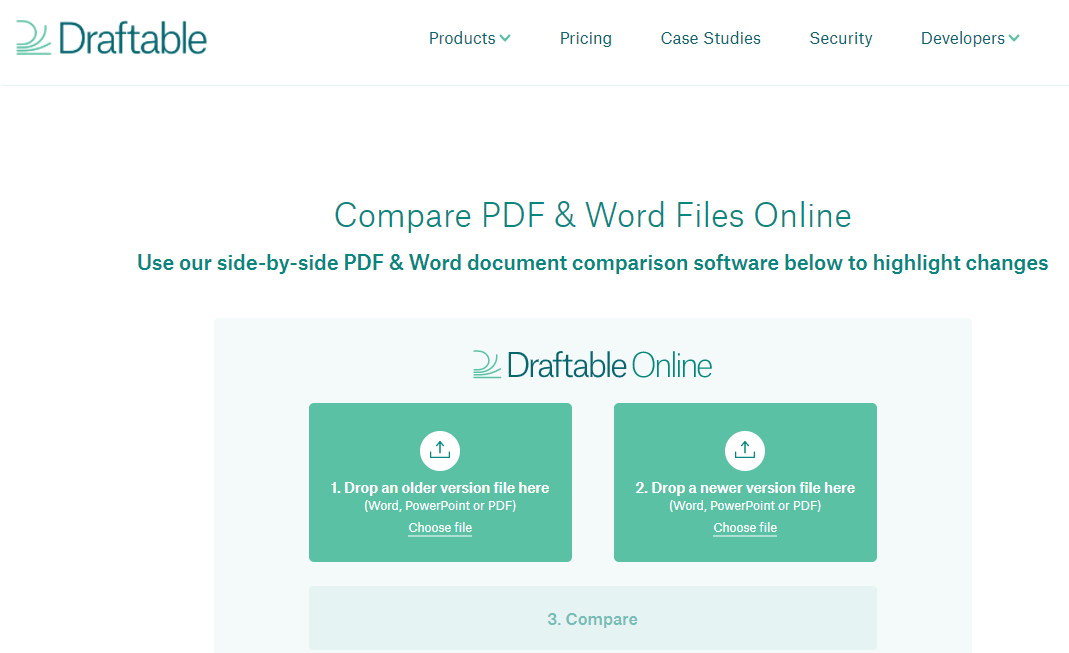
Task: Open the Products menu
Action: tap(461, 38)
